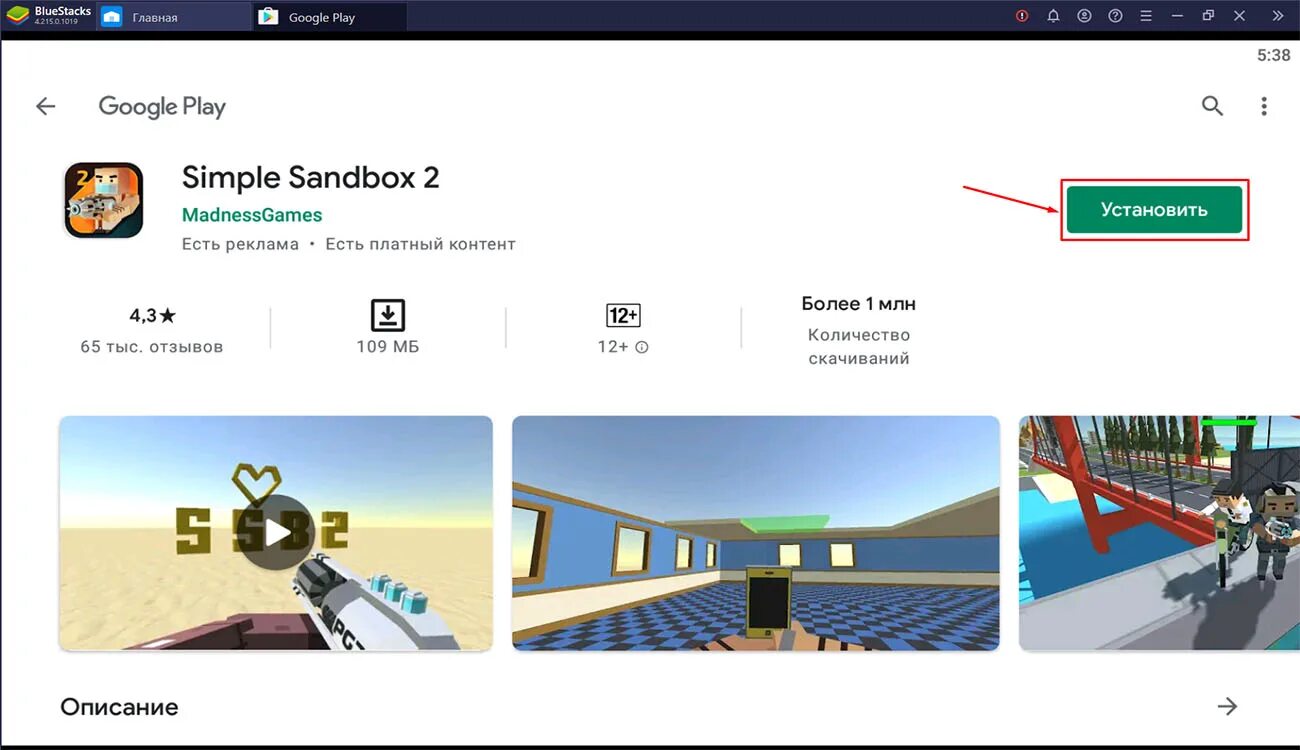Screen dimensions: 1300x750
Task: Open the MadnessGames developer link
Action: 251,214
